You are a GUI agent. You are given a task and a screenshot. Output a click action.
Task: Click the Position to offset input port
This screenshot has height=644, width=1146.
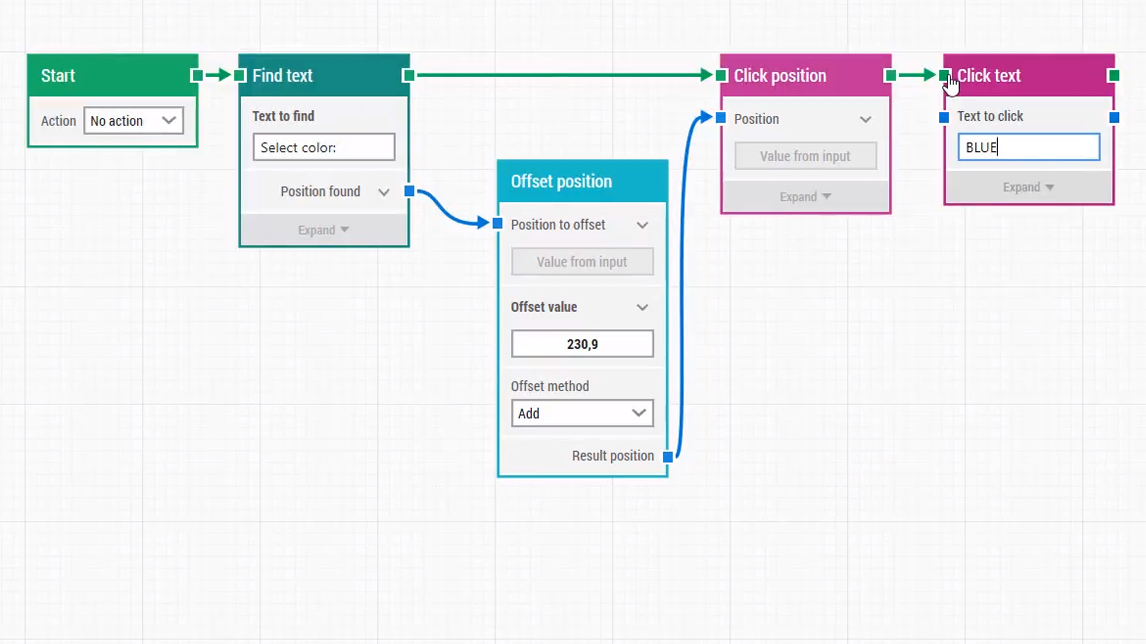pos(497,224)
